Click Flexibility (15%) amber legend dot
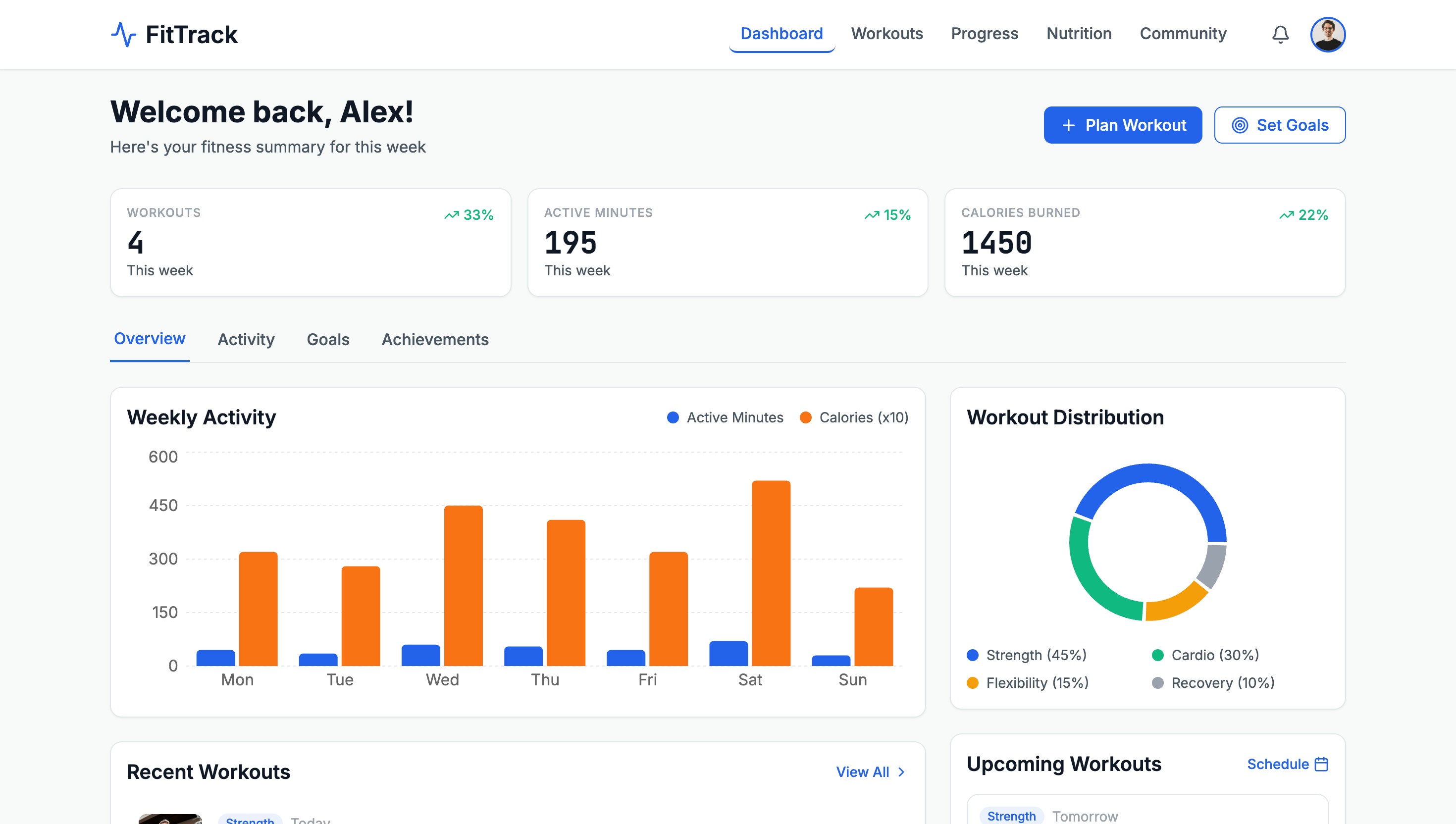Screen dimensions: 1456x824 (x=972, y=683)
